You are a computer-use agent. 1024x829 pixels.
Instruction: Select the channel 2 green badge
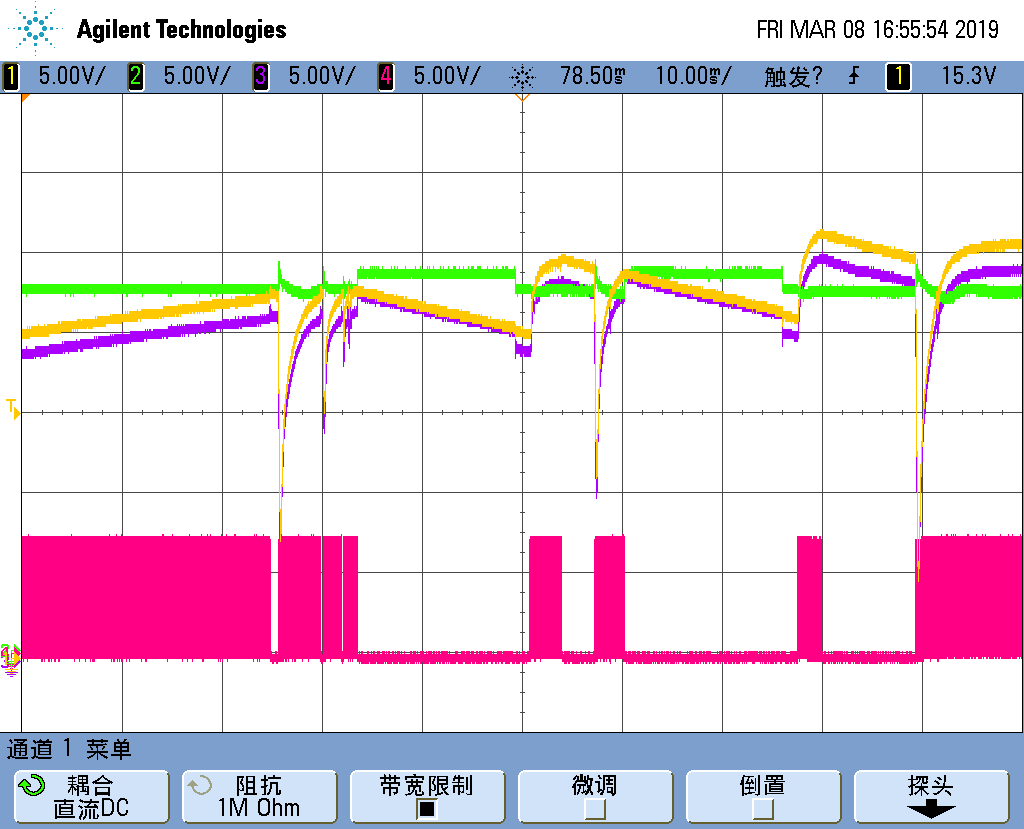coord(136,76)
